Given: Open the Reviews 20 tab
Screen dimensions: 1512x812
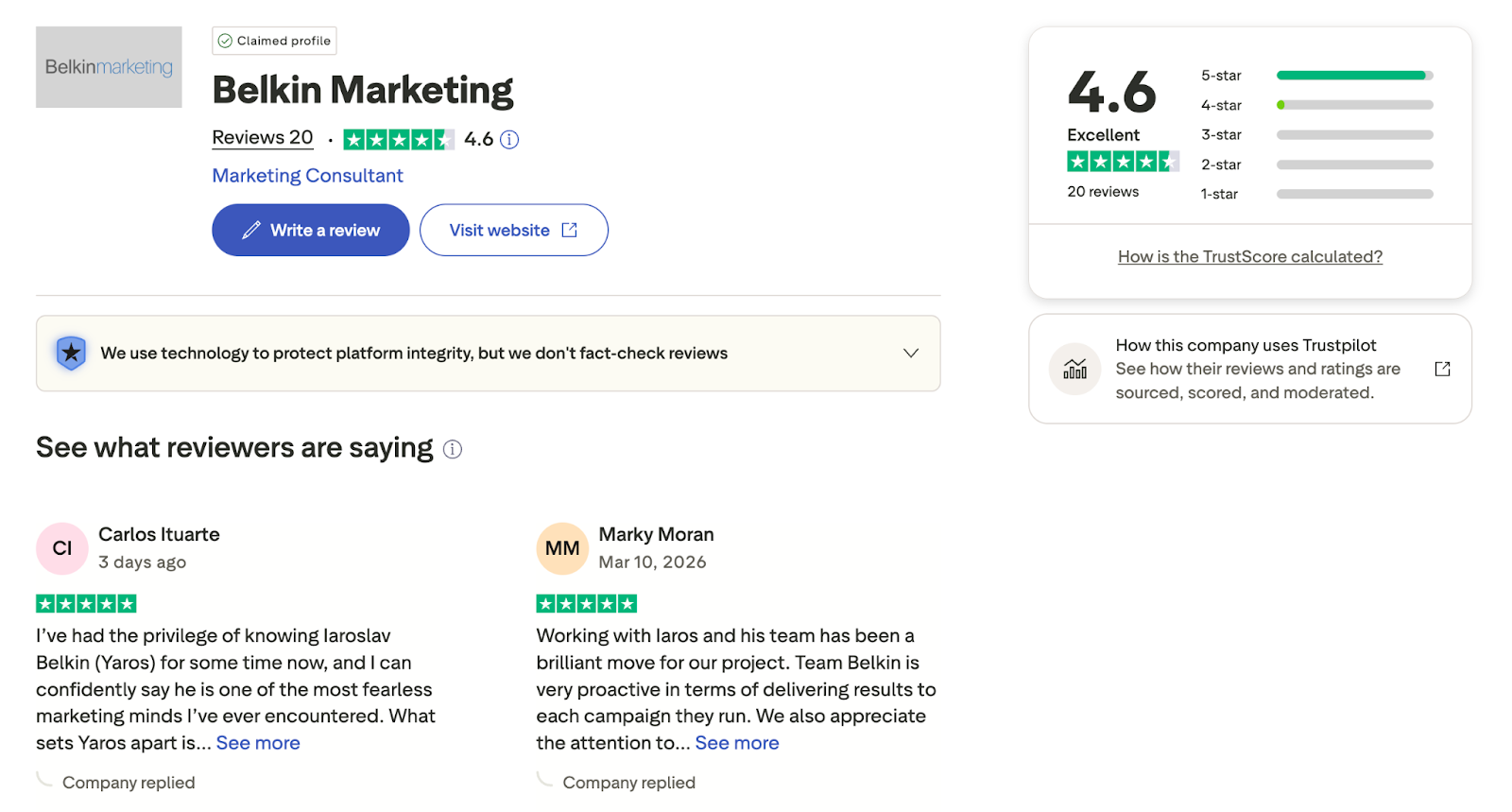Looking at the screenshot, I should click(262, 137).
